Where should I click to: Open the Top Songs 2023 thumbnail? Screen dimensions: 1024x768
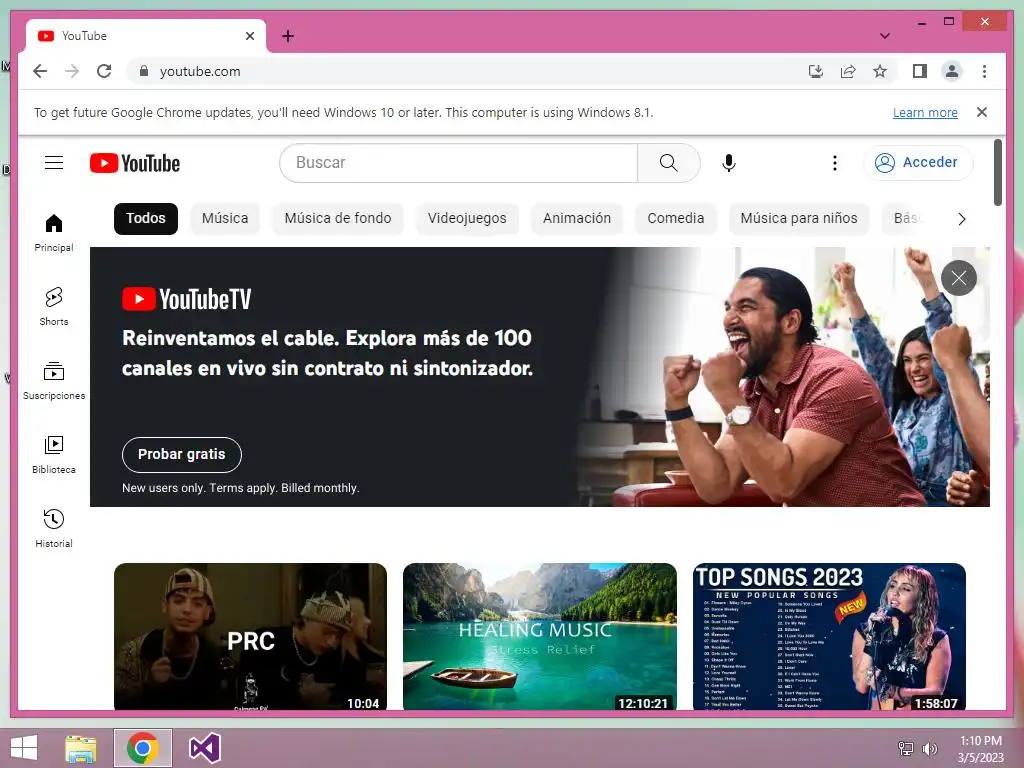(829, 637)
